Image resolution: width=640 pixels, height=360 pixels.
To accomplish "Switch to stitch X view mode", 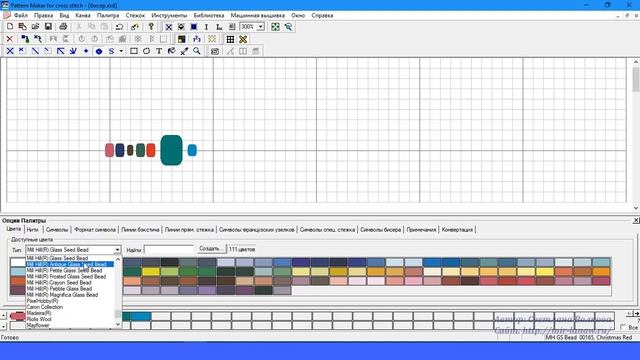I will tap(169, 27).
